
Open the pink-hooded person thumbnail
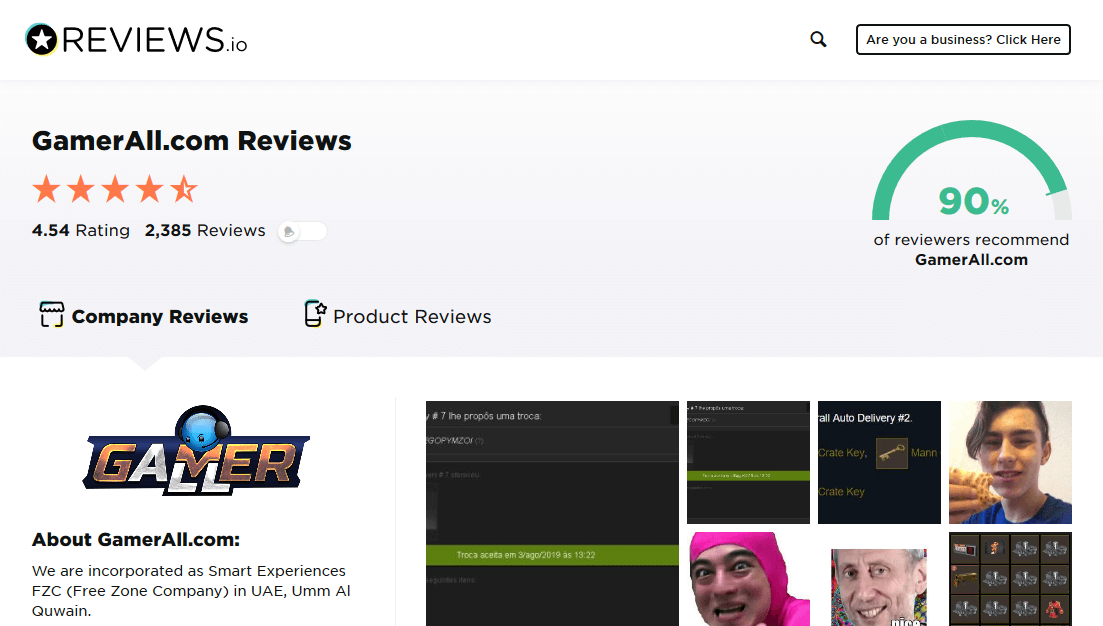click(748, 579)
